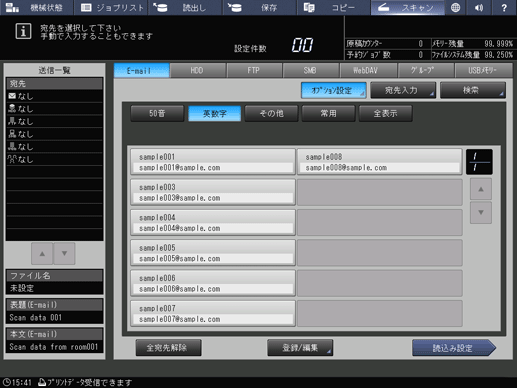
Task: Open the 検索 search function
Action: 473,90
